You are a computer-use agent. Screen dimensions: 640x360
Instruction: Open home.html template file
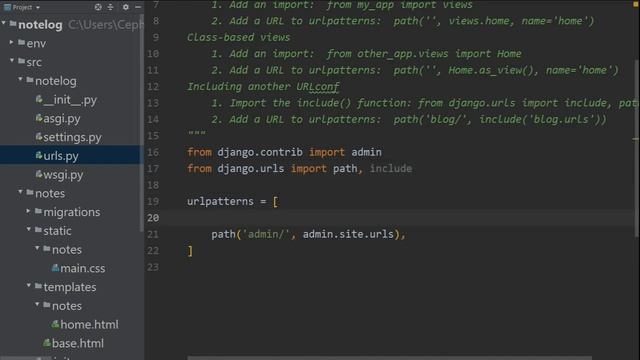click(x=89, y=324)
